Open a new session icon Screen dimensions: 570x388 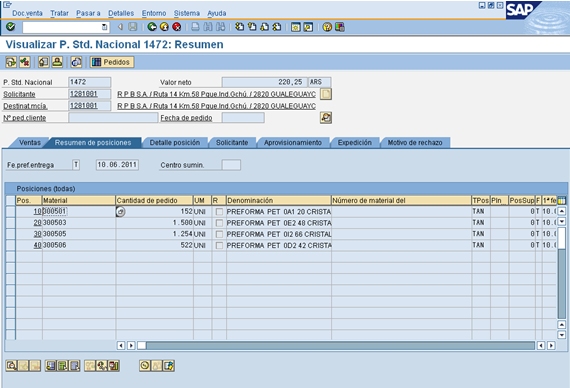(296, 27)
